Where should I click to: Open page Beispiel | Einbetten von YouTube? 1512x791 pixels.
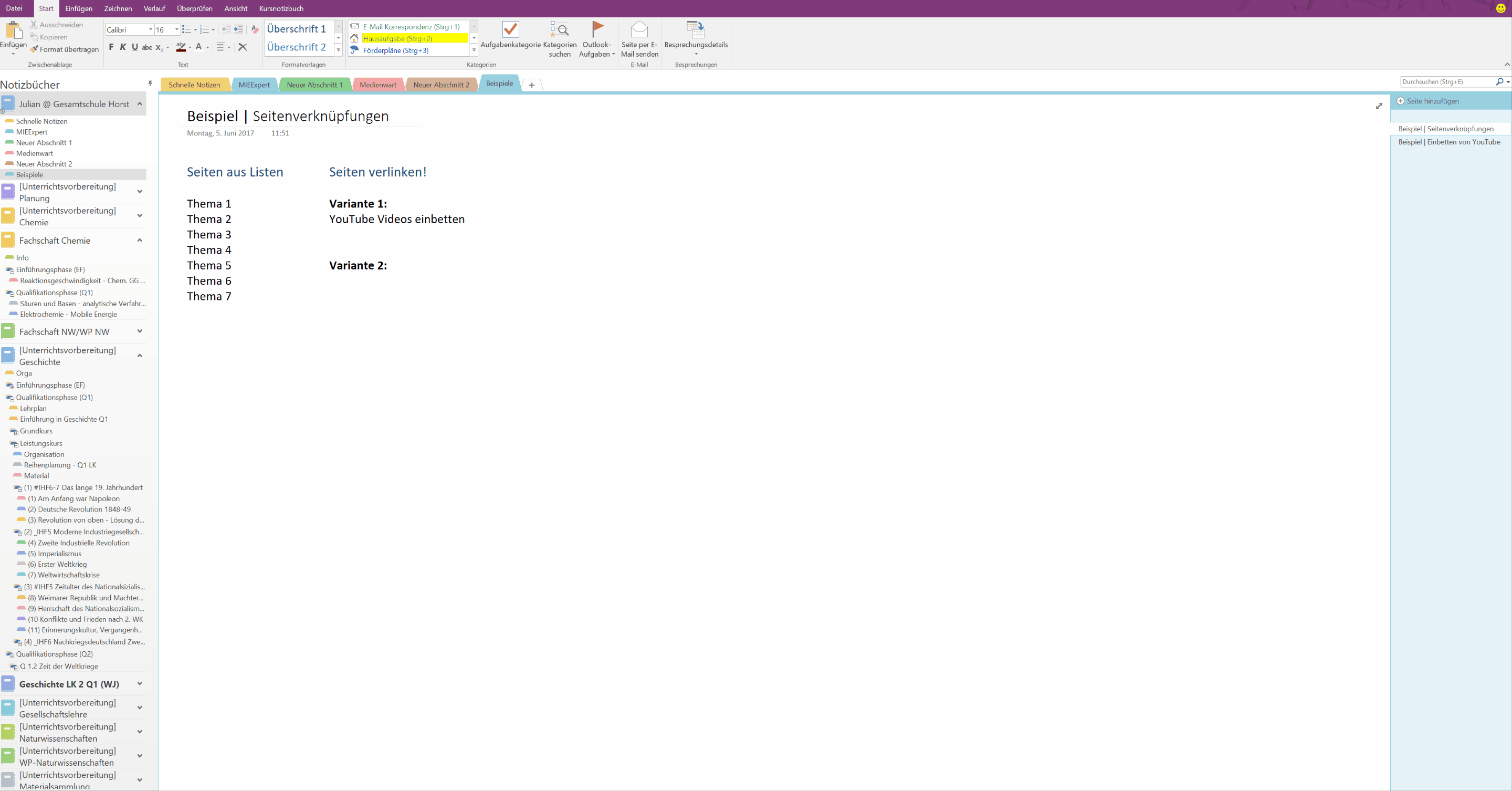point(1450,141)
